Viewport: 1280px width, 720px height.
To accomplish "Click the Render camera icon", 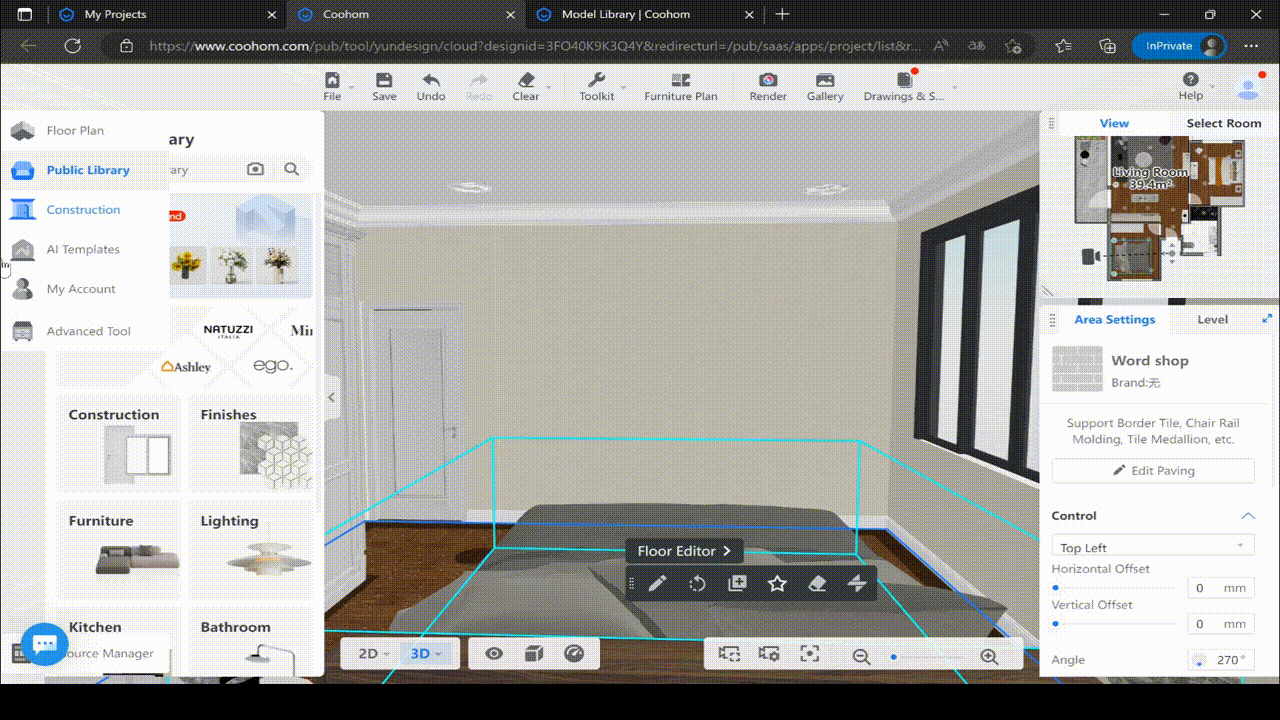I will (x=767, y=81).
